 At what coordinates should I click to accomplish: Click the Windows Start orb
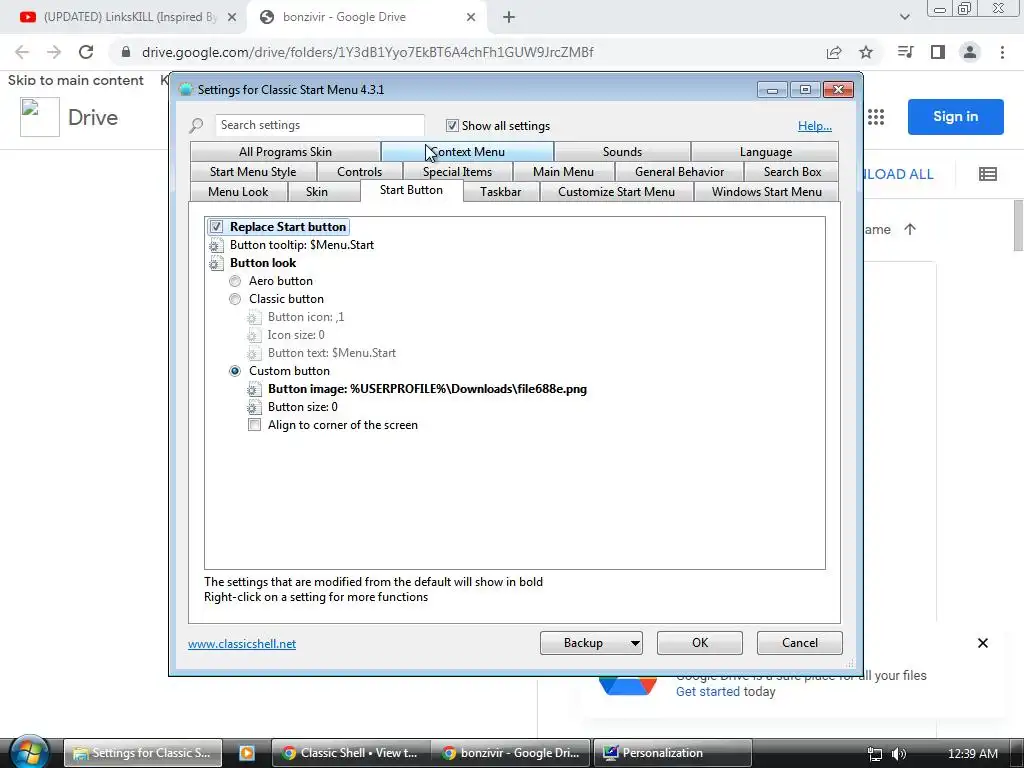28,751
